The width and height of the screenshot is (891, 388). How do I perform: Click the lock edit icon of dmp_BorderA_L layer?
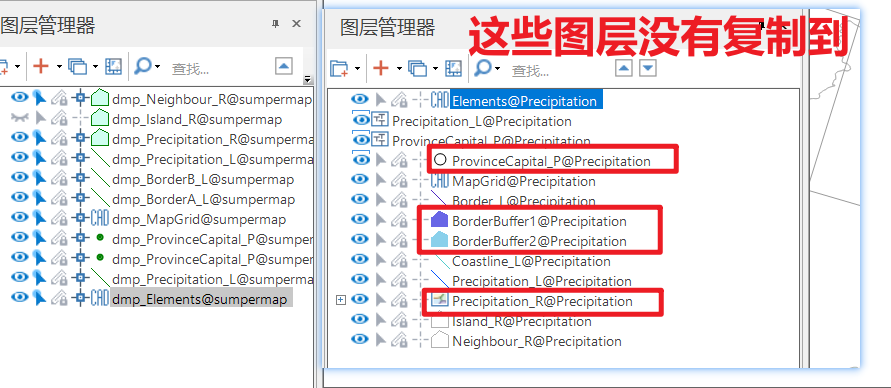pyautogui.click(x=59, y=199)
